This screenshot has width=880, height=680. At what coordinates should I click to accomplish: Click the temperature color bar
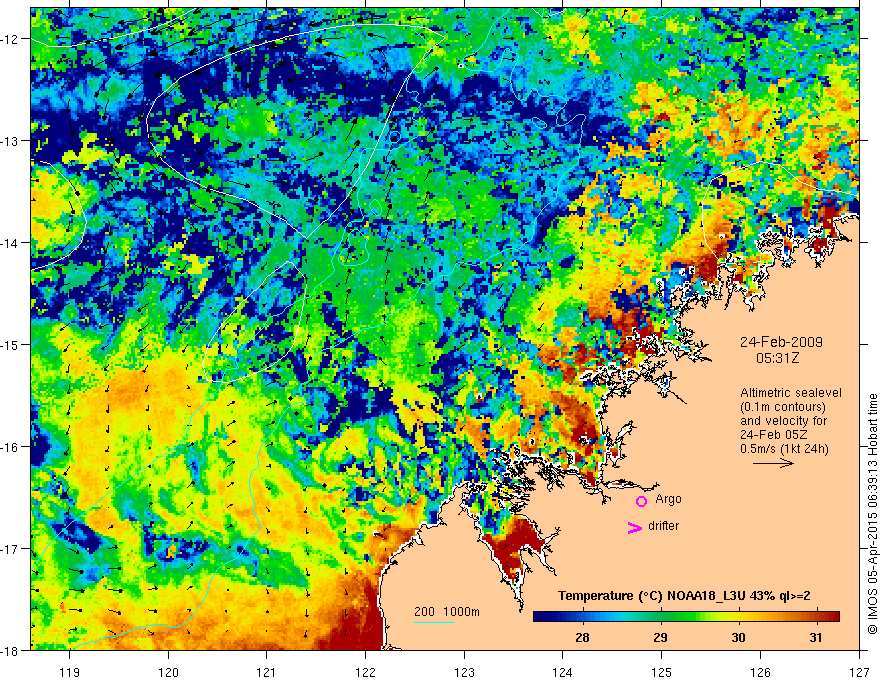tap(686, 617)
